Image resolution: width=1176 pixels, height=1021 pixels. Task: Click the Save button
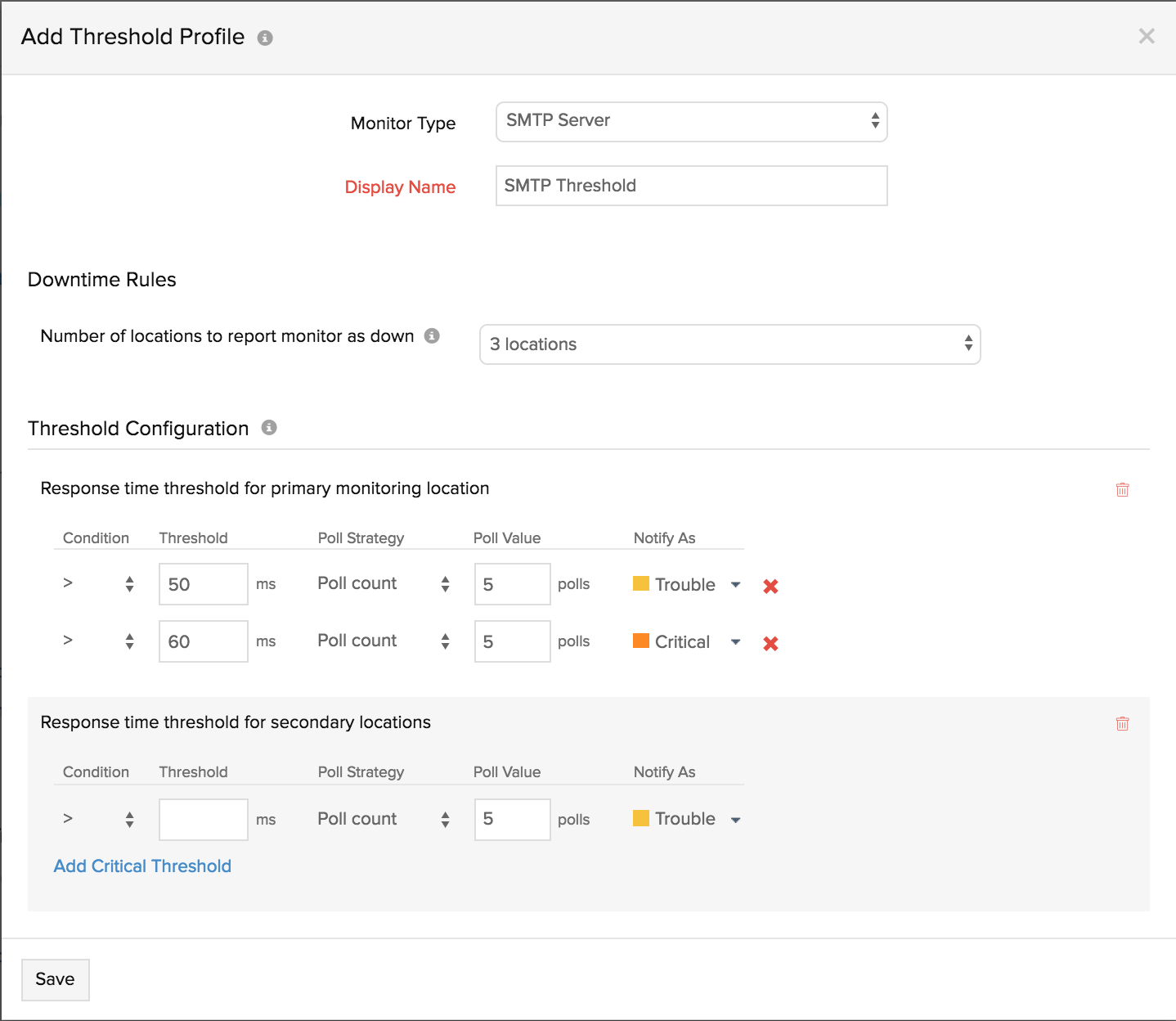[55, 979]
